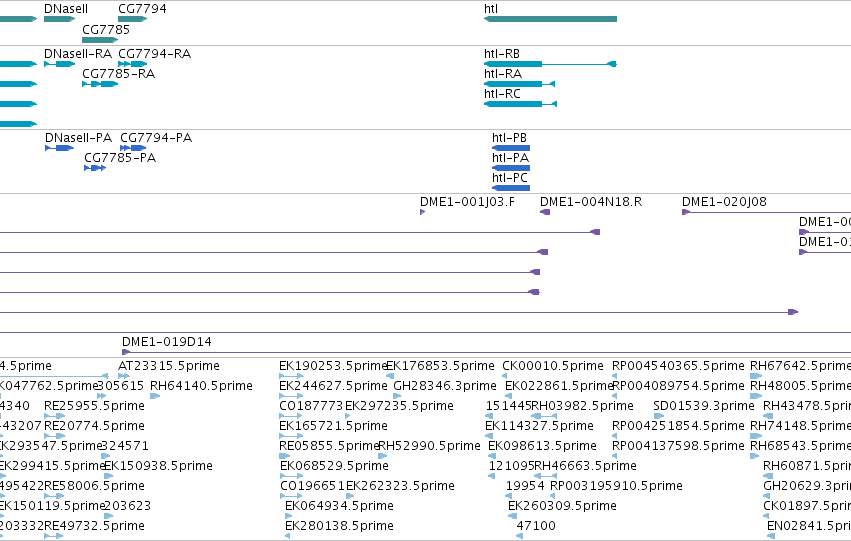Select the RH46663.5prime EST label

pos(585,466)
